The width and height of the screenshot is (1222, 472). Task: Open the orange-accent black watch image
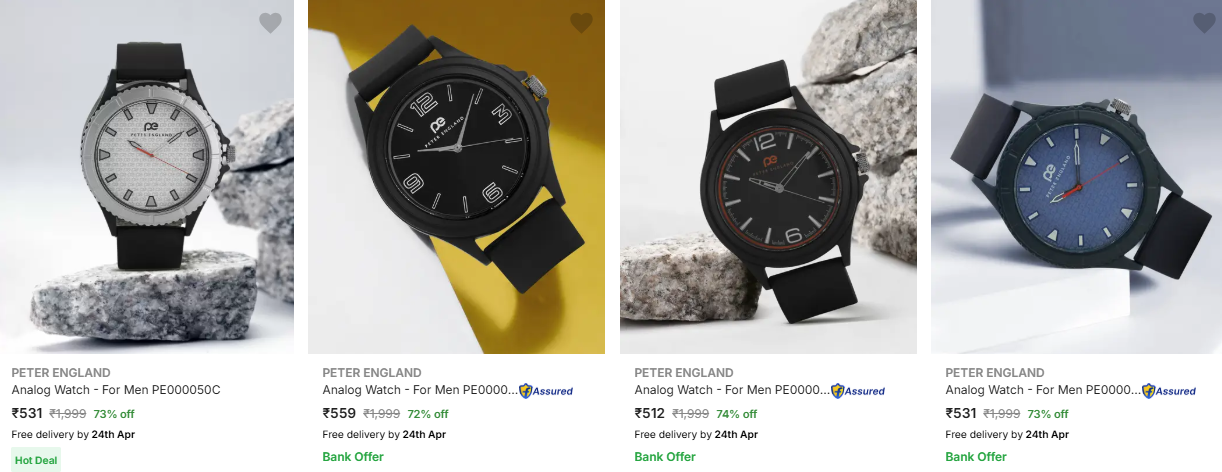tap(768, 176)
